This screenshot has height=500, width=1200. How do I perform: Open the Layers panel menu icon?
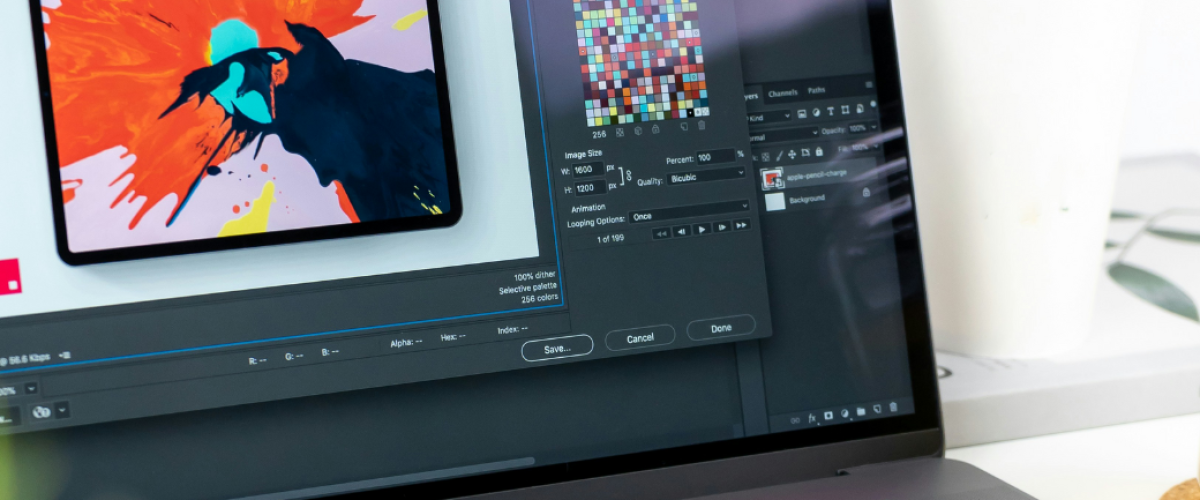869,84
